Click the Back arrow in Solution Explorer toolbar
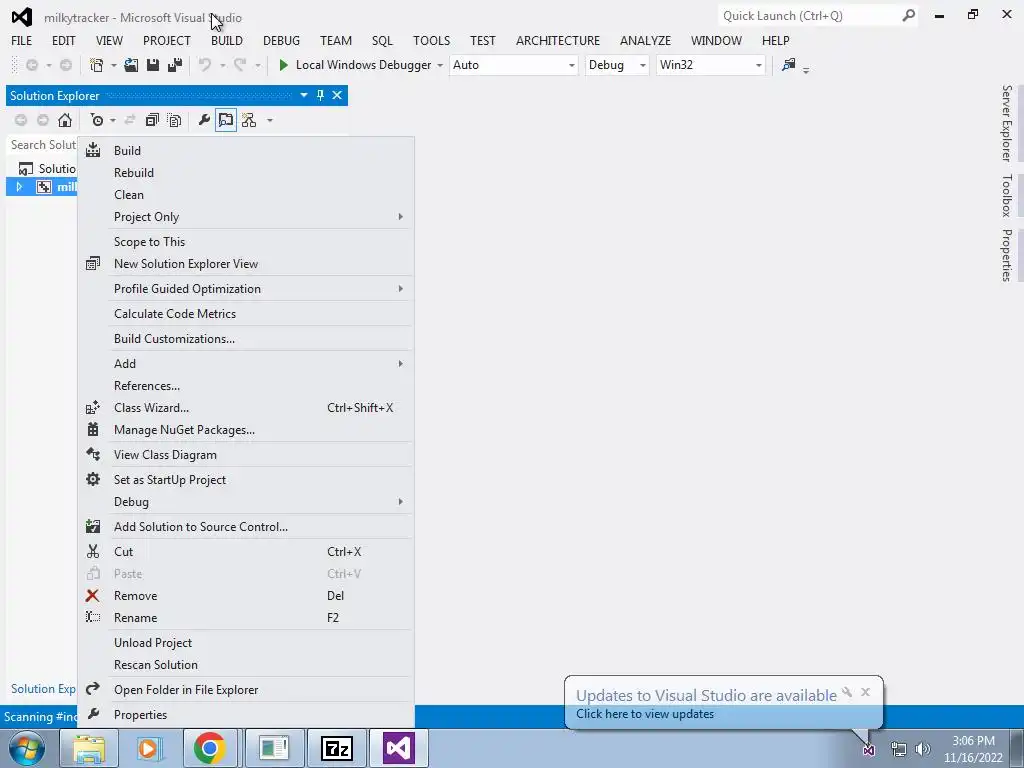This screenshot has height=768, width=1024. tap(21, 120)
